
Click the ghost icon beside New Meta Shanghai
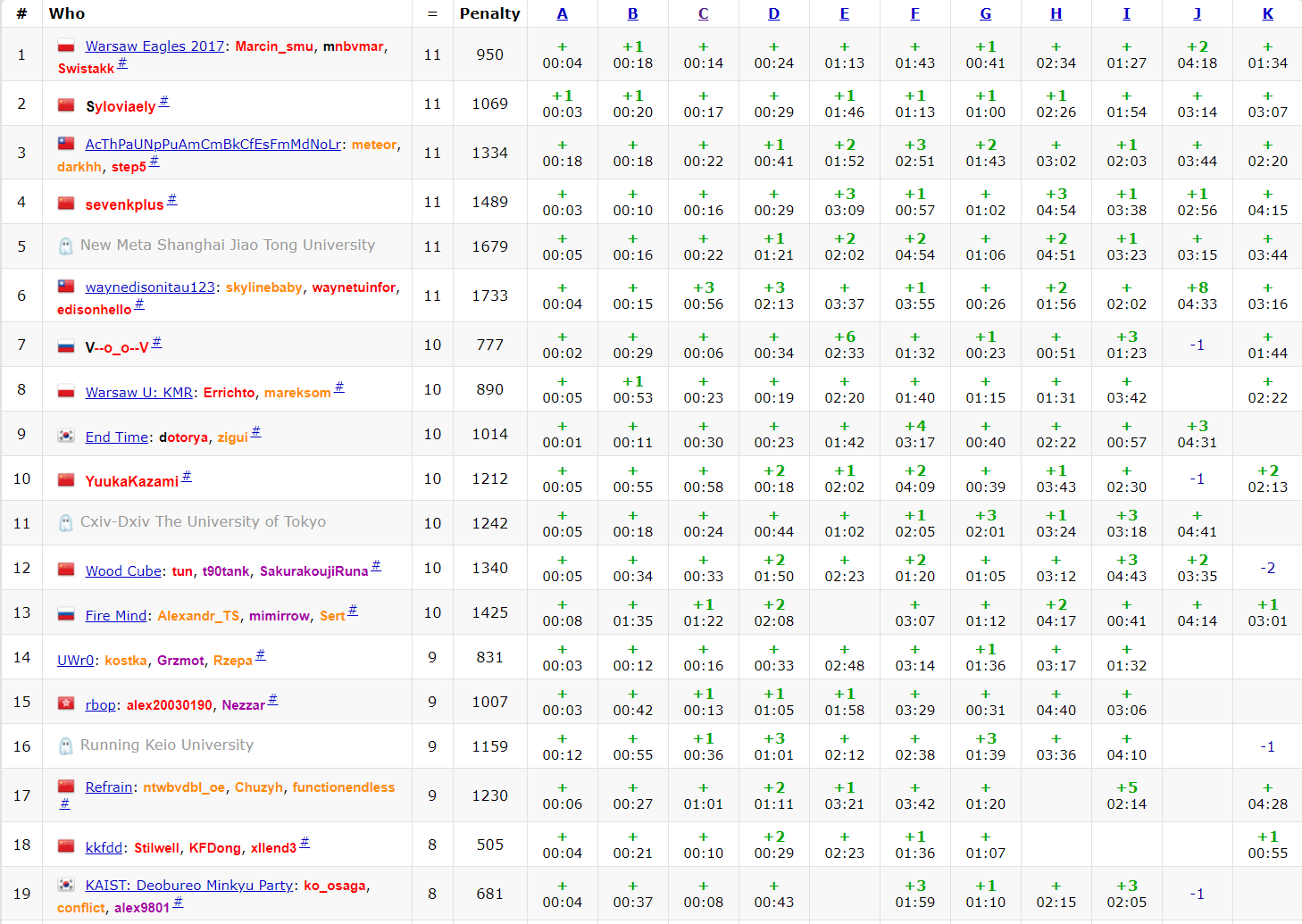65,246
